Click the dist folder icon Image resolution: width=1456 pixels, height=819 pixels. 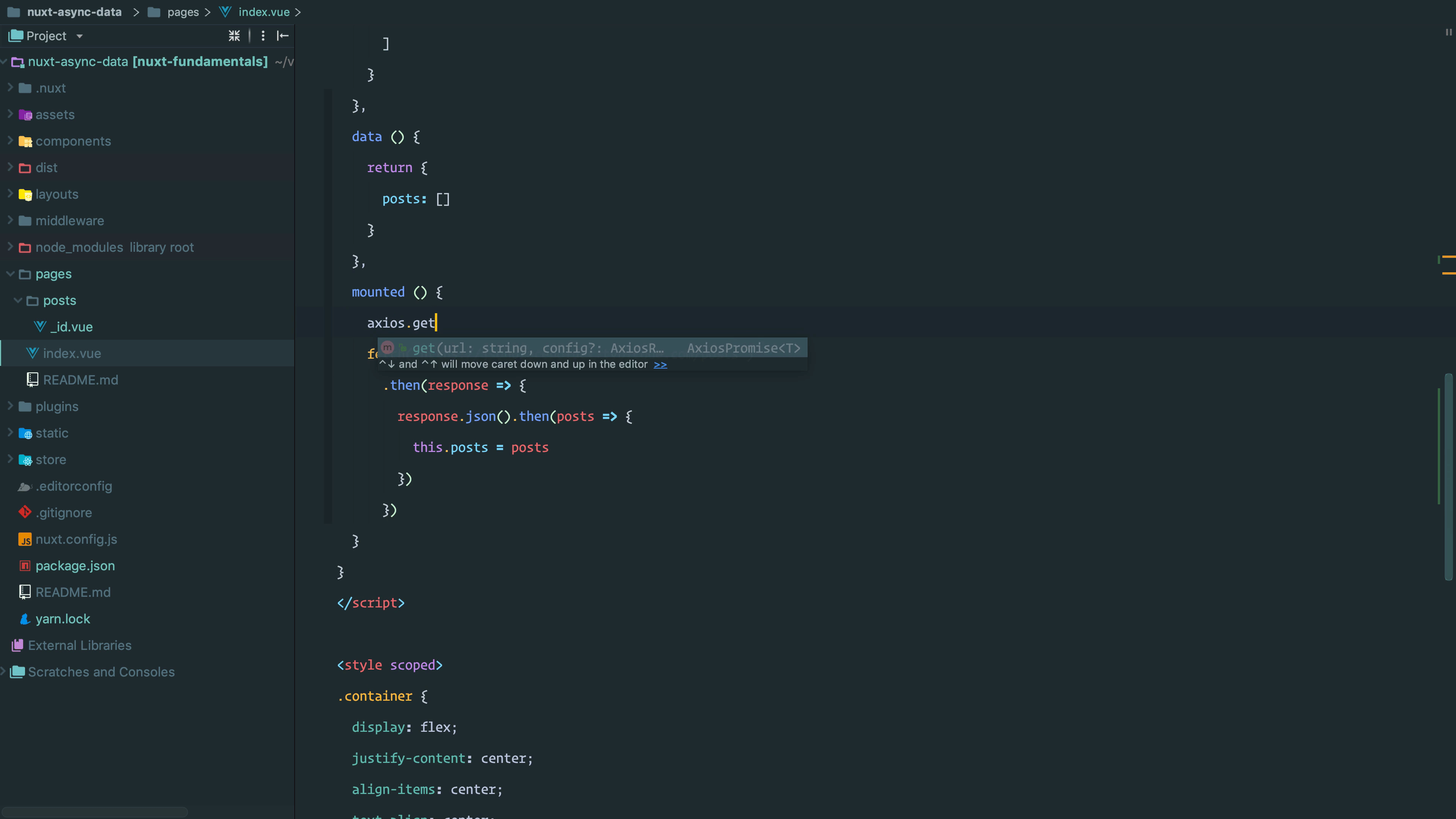coord(25,168)
